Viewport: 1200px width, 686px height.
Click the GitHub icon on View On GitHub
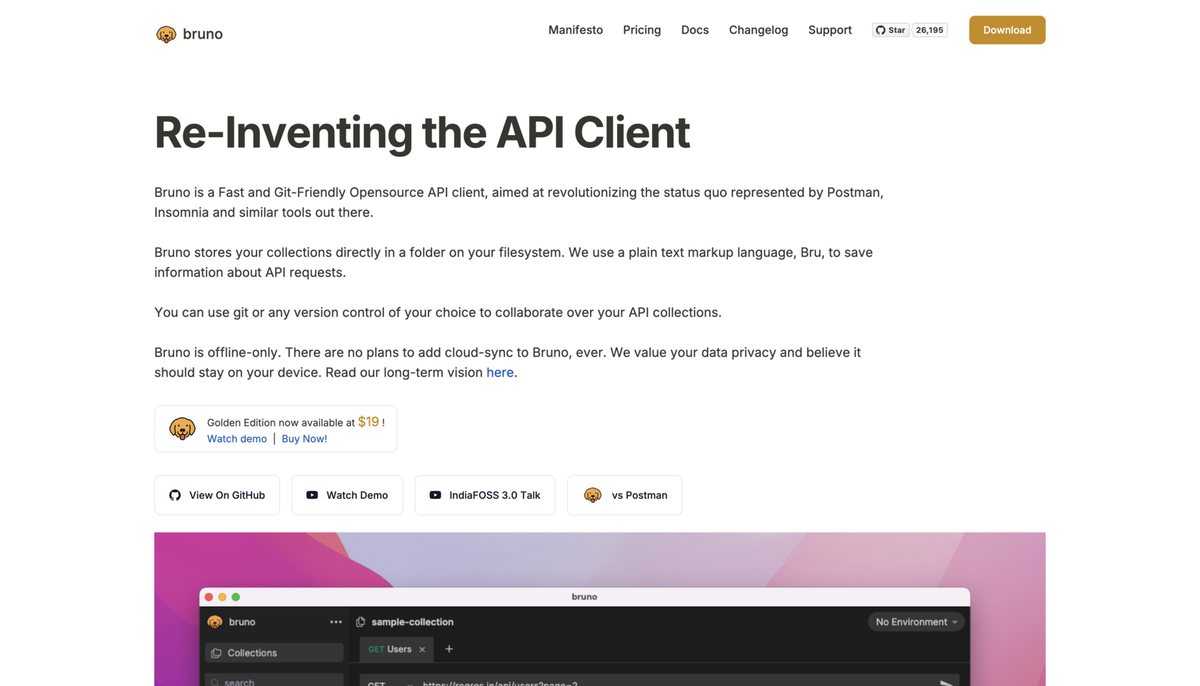[175, 495]
